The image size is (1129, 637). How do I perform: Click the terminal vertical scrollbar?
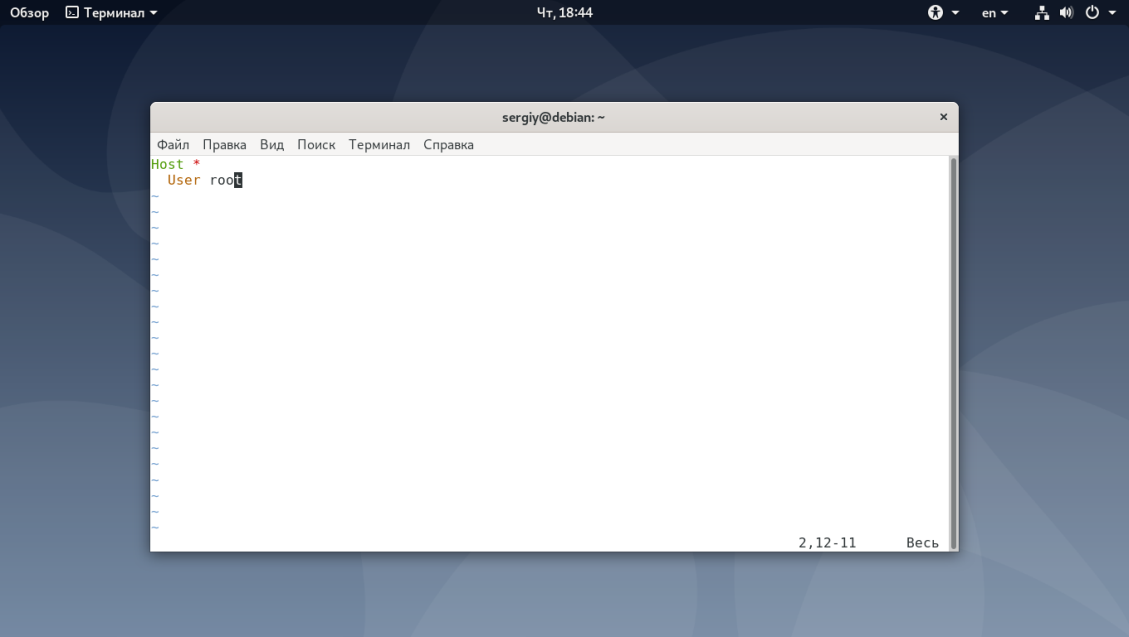point(953,353)
